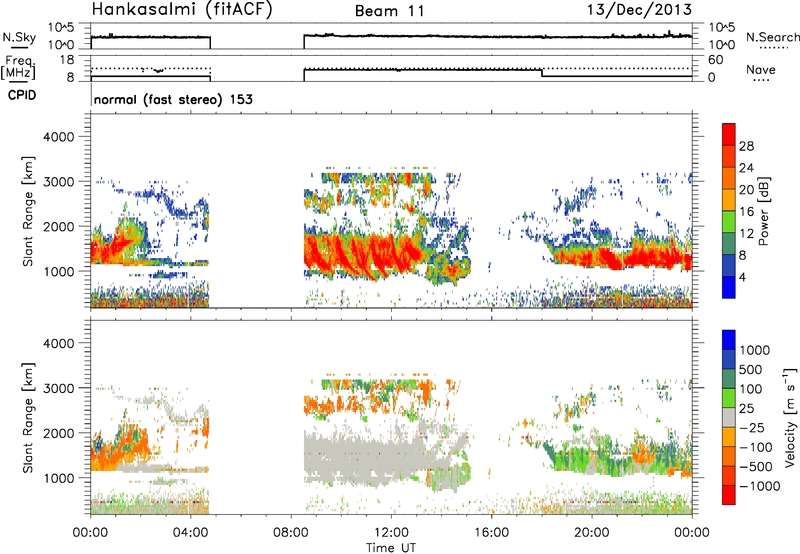Click the 1000 tick on velocity panel
800x554 pixels.
click(x=58, y=478)
